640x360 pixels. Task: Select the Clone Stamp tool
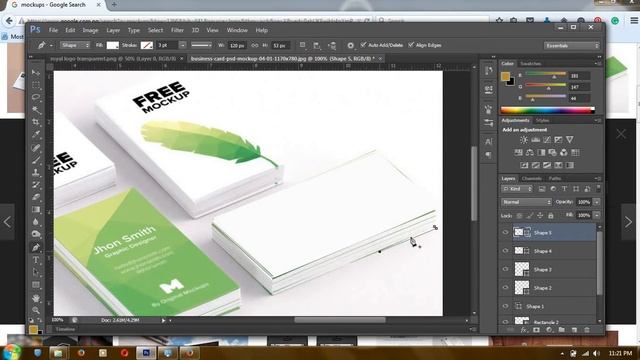click(x=36, y=172)
